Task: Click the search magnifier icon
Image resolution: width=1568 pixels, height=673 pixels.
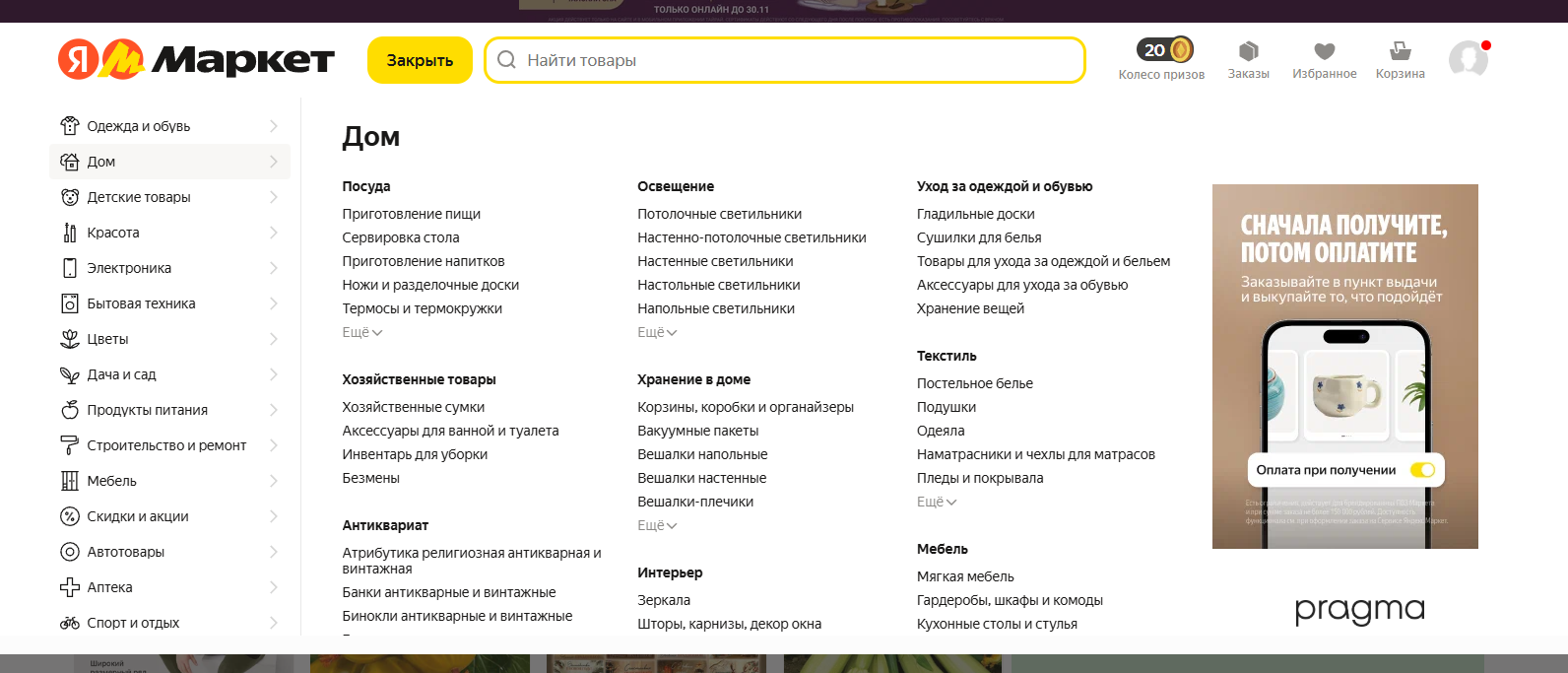Action: (x=506, y=60)
